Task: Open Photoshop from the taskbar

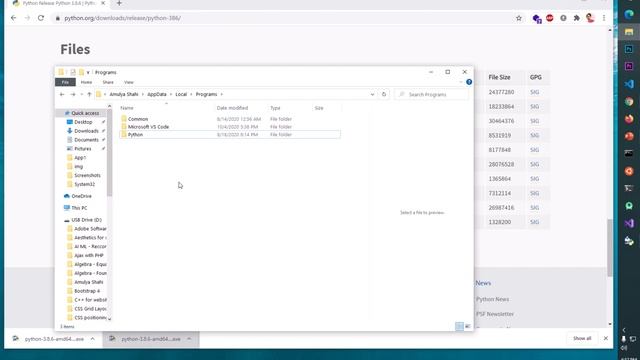Action: (x=629, y=49)
